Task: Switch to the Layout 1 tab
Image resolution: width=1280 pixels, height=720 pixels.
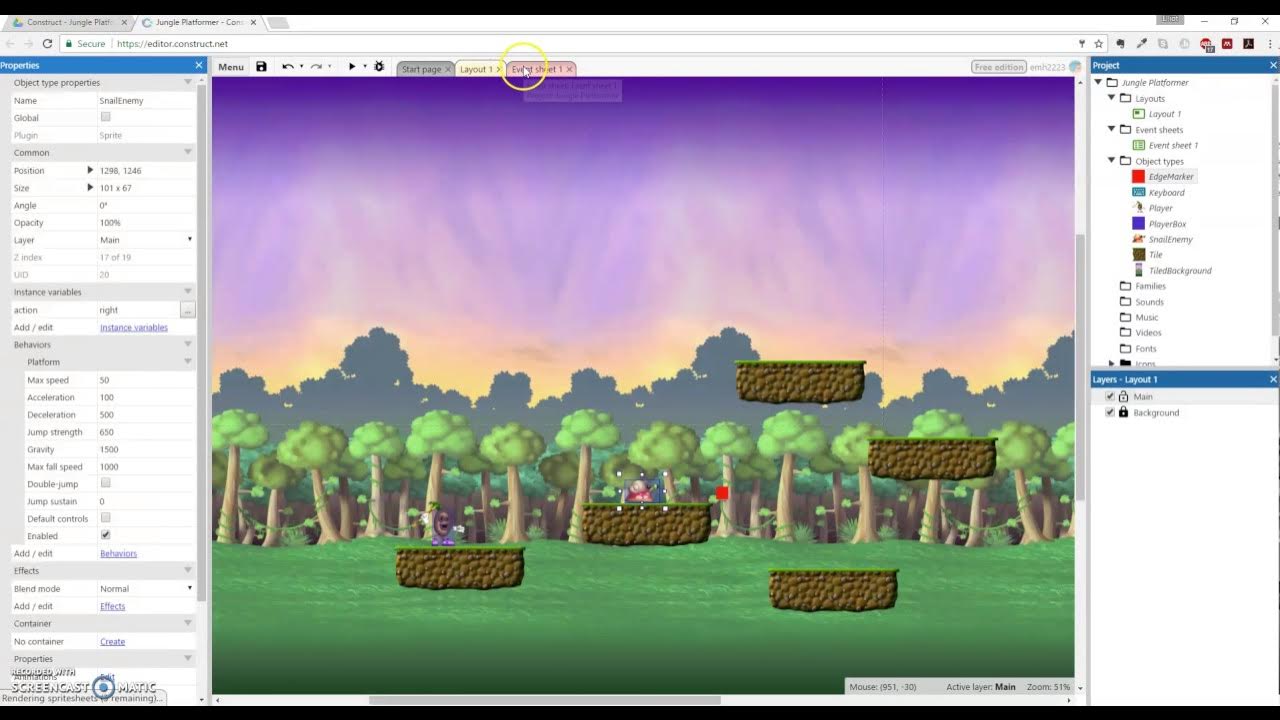Action: [x=475, y=69]
